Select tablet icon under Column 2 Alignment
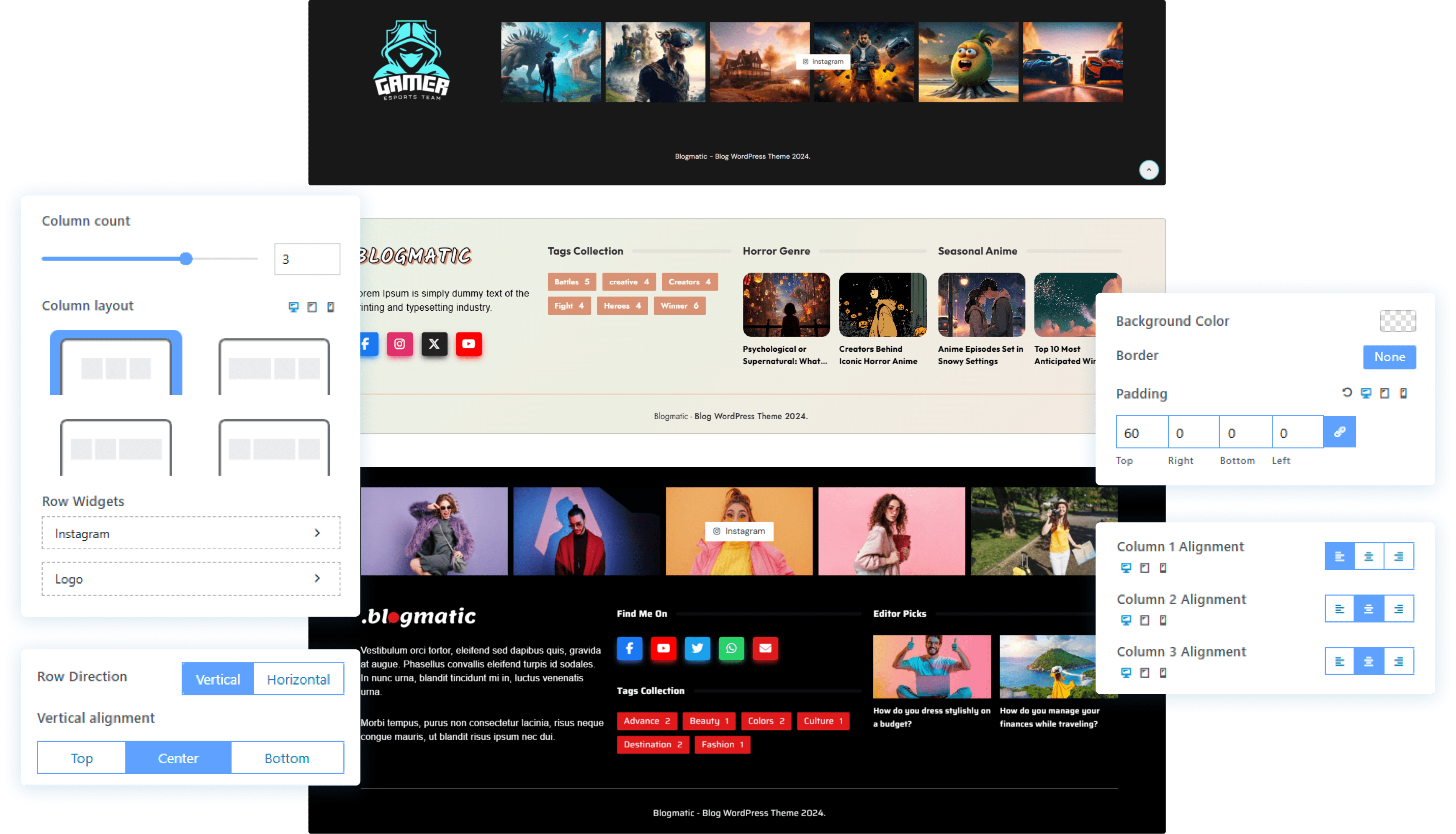Viewport: 1456px width, 834px height. coord(1144,620)
